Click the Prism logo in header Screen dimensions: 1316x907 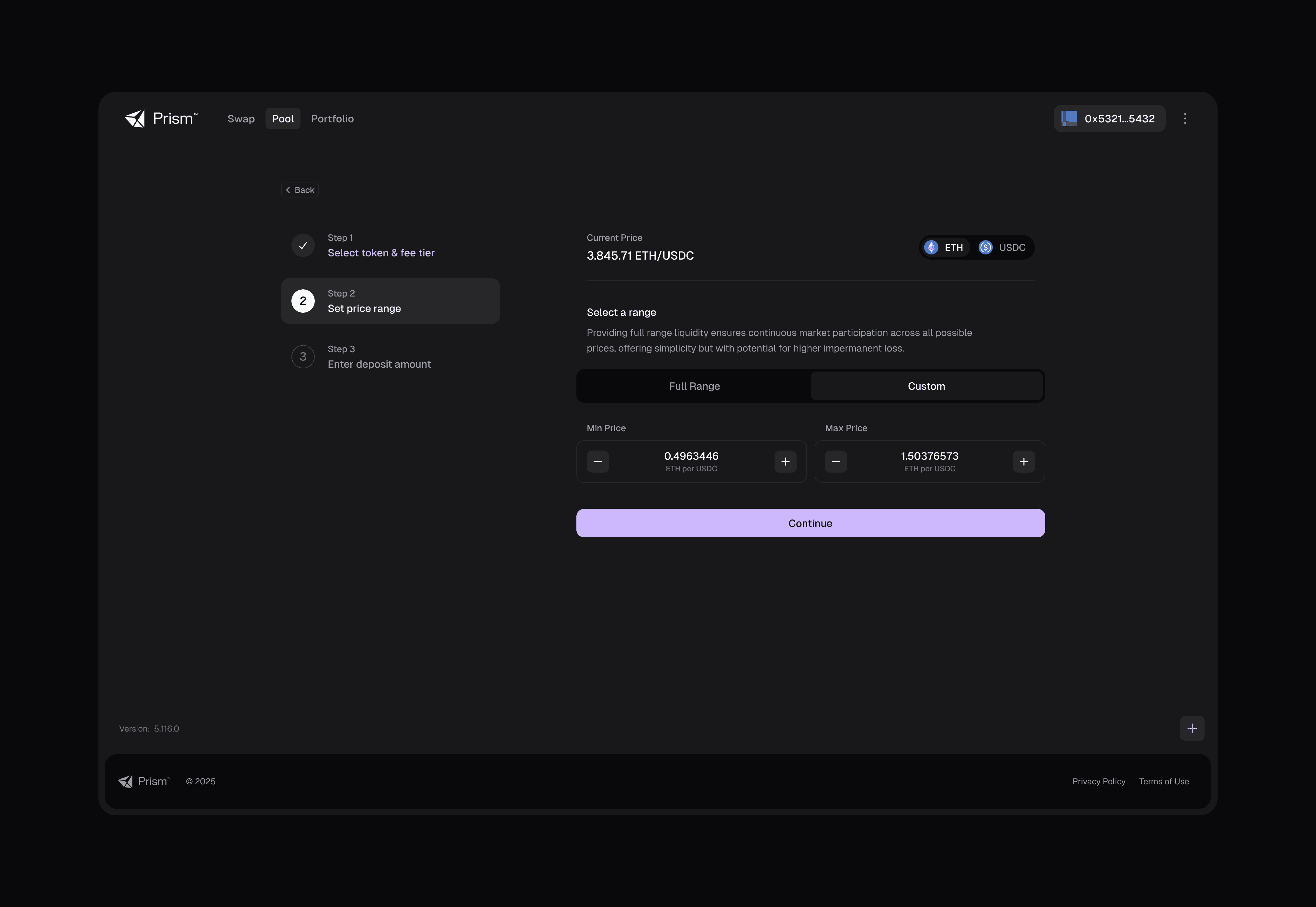click(x=161, y=119)
